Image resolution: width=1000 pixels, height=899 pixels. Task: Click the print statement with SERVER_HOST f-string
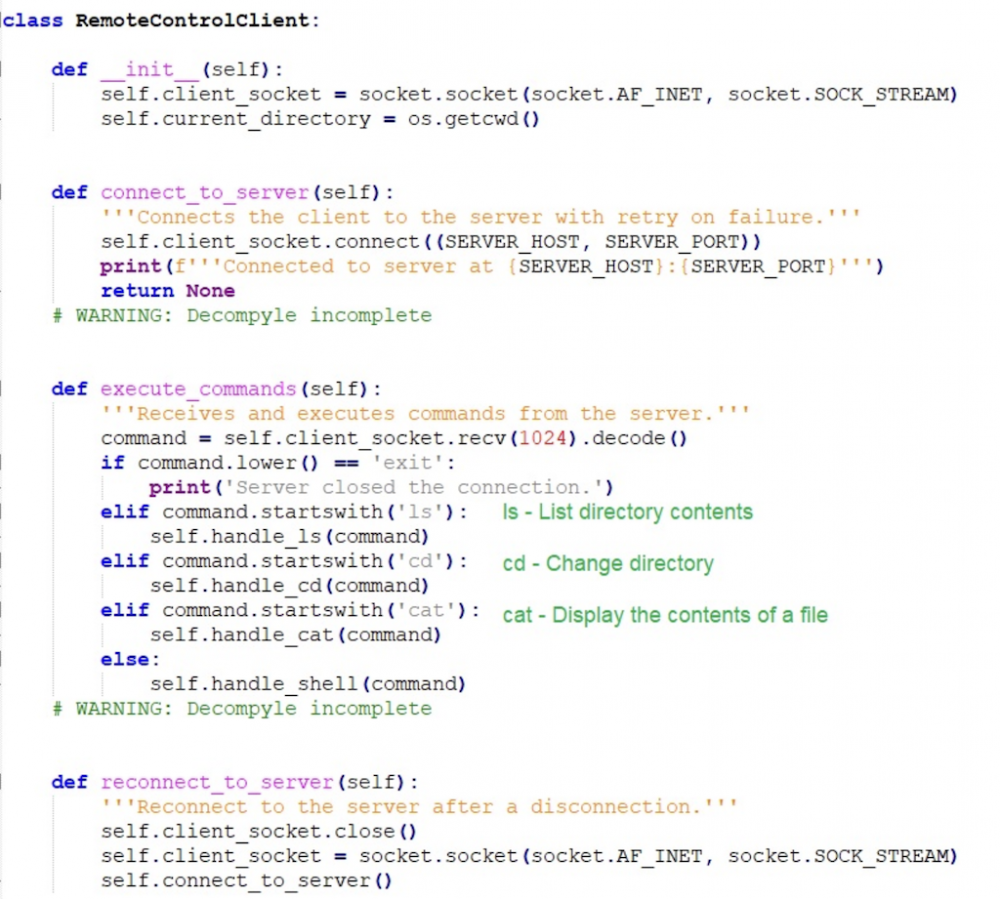pos(490,266)
